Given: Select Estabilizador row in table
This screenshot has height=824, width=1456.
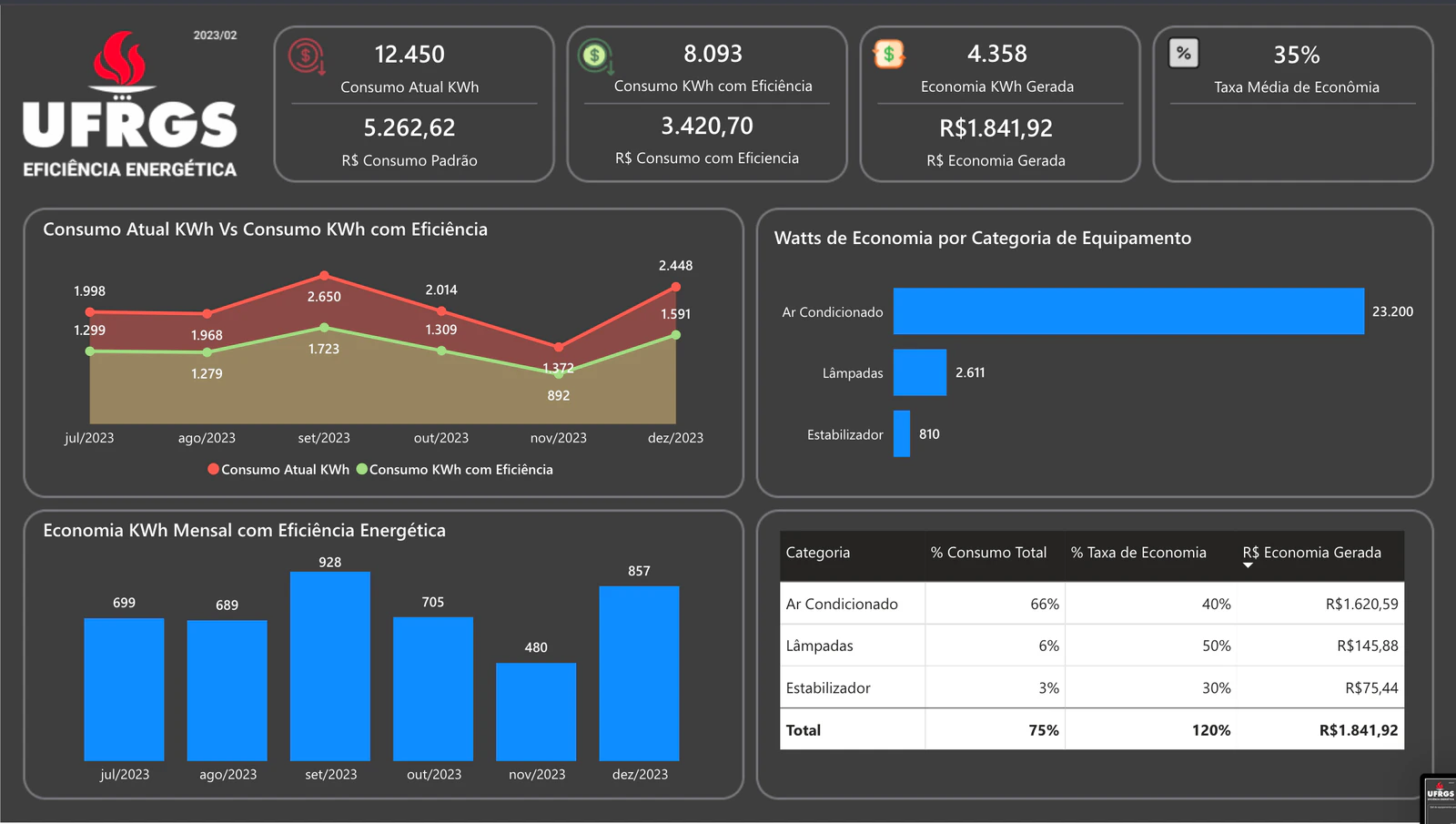Looking at the screenshot, I should click(x=1092, y=687).
